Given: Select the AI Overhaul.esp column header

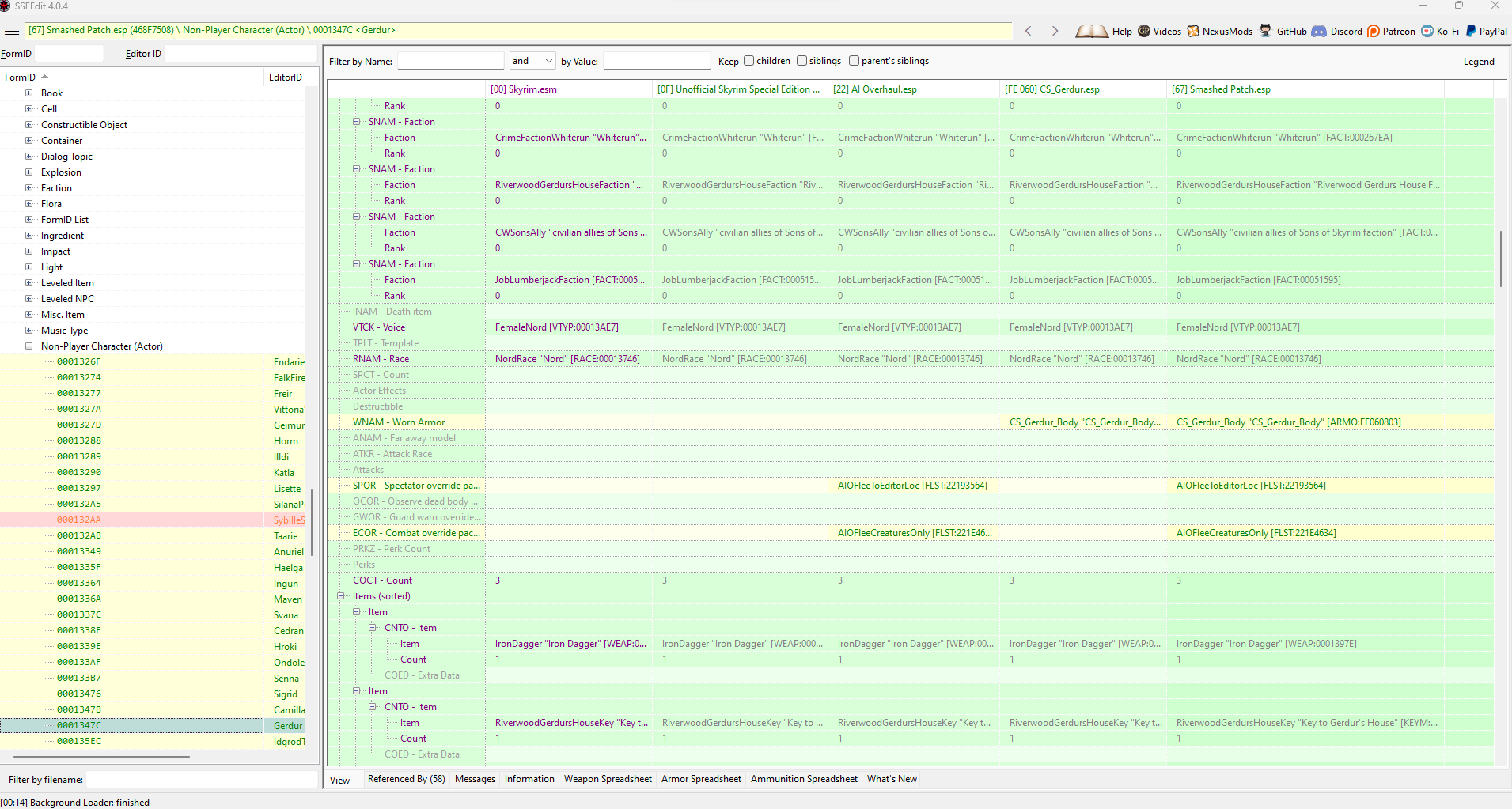Looking at the screenshot, I should click(x=913, y=89).
